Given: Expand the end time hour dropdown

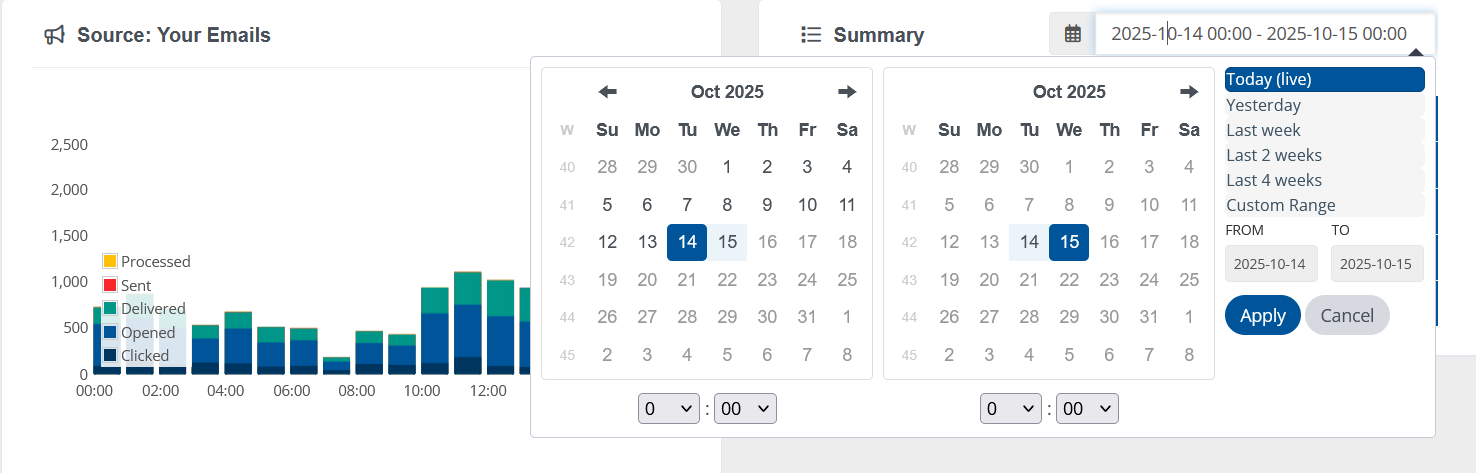Looking at the screenshot, I should [x=1011, y=408].
